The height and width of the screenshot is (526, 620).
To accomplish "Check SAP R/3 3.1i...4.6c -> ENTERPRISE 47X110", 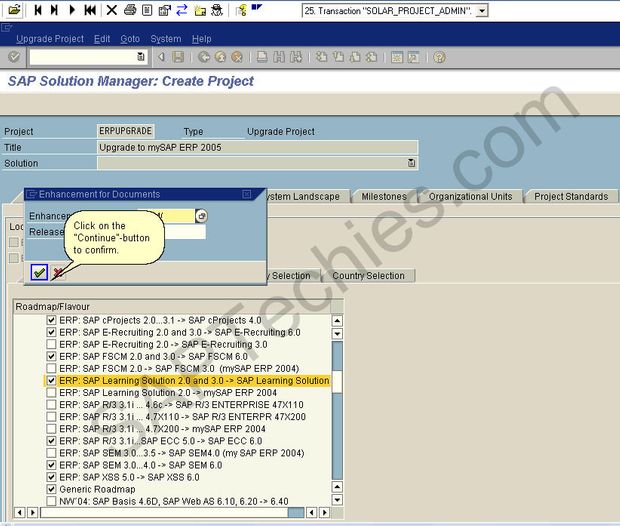I will [x=51, y=405].
